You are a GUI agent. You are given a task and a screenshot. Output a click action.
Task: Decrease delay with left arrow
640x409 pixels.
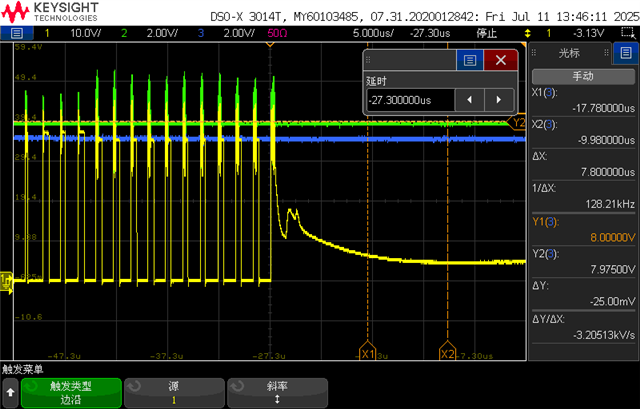[x=469, y=100]
